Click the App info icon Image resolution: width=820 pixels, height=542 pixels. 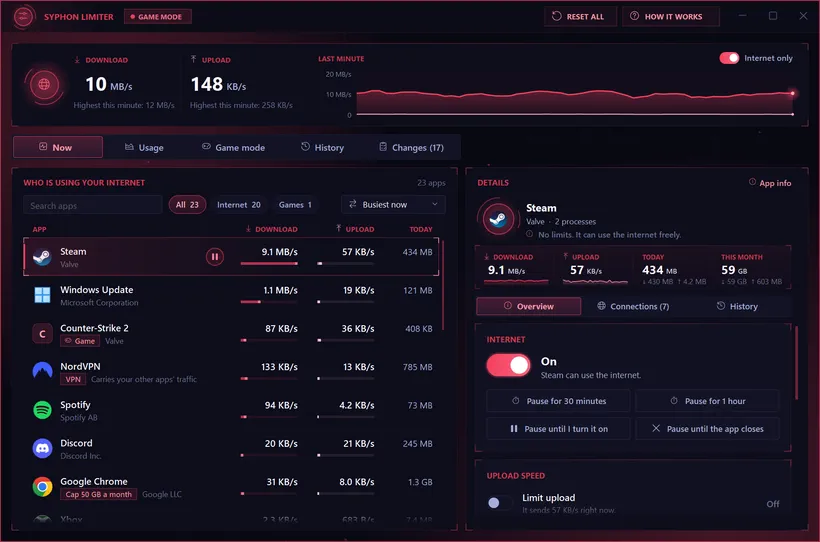coord(752,182)
